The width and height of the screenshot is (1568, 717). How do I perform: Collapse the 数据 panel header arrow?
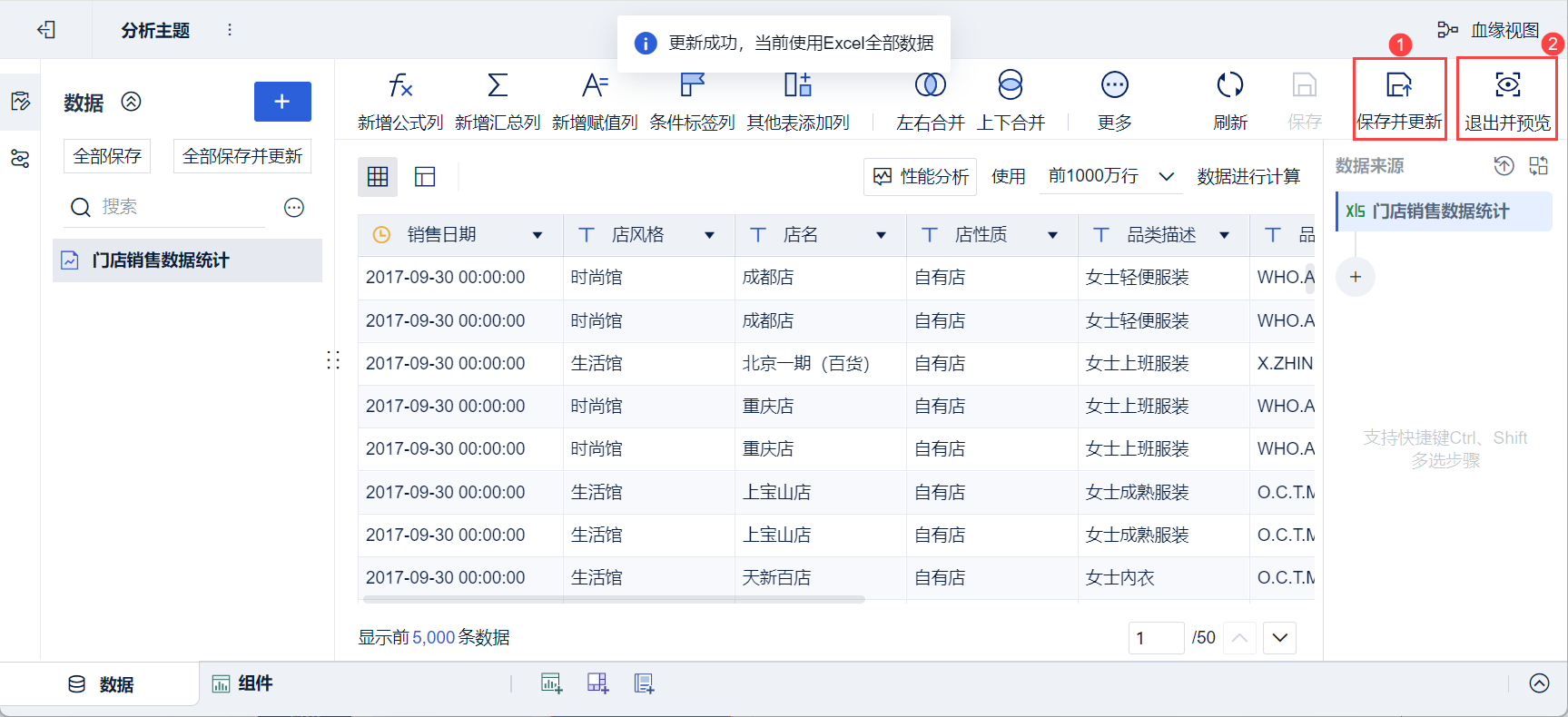pyautogui.click(x=132, y=102)
